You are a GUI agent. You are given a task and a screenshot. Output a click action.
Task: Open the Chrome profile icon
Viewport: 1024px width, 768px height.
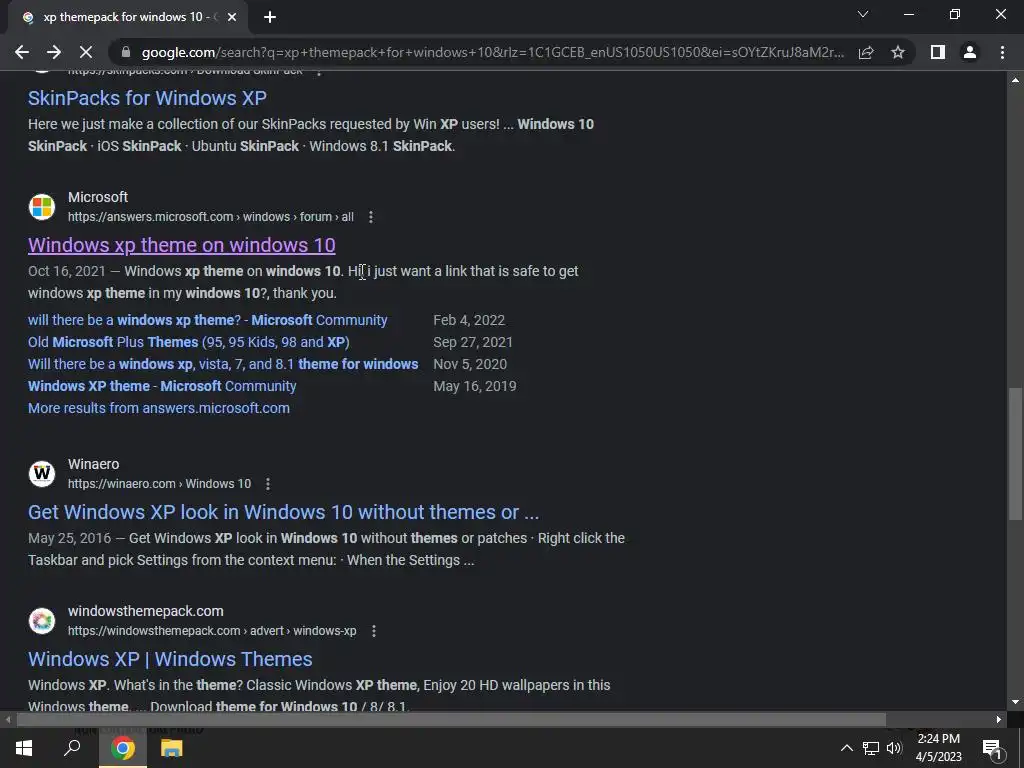pos(970,52)
